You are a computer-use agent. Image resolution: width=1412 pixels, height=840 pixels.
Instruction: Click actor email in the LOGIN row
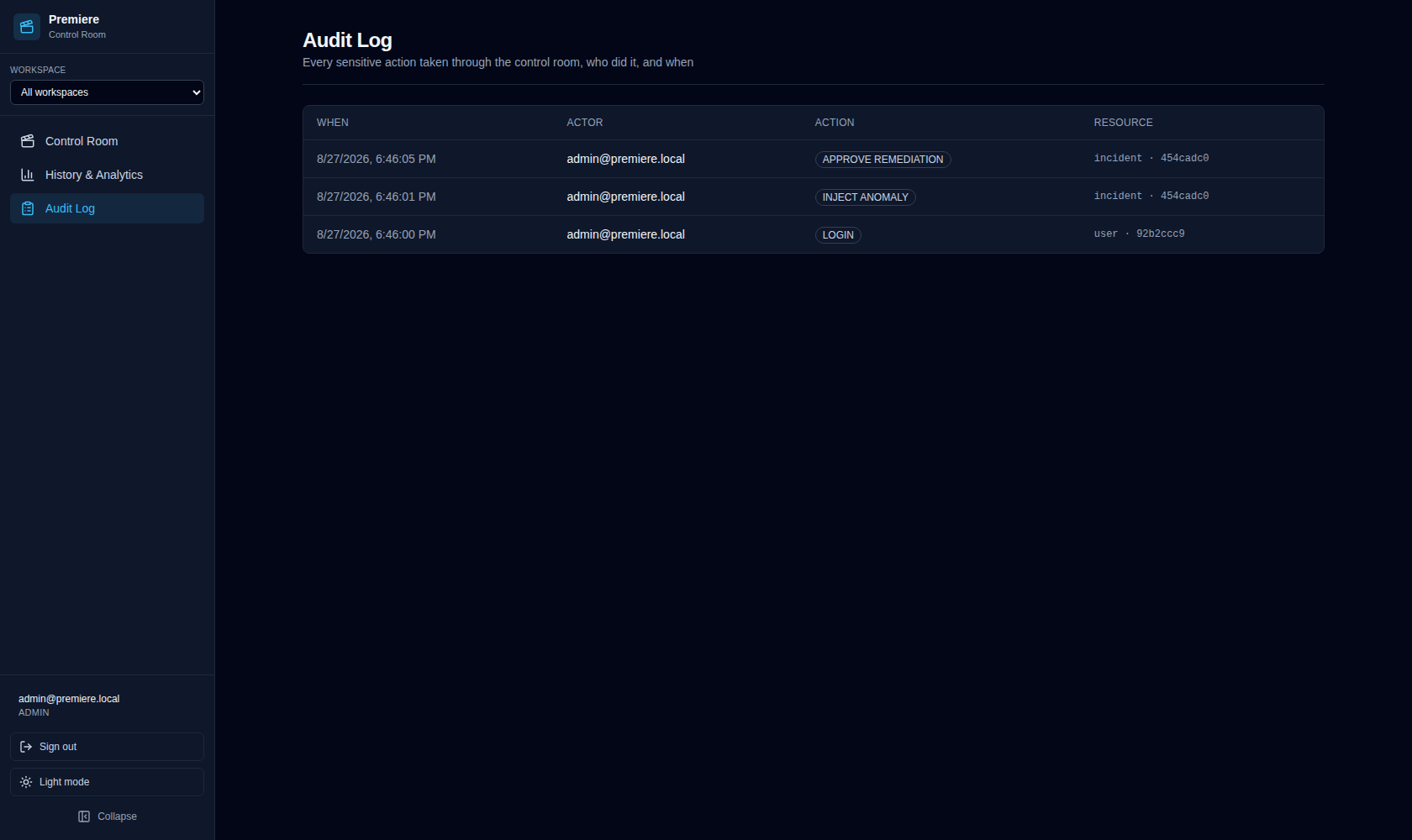pos(625,234)
